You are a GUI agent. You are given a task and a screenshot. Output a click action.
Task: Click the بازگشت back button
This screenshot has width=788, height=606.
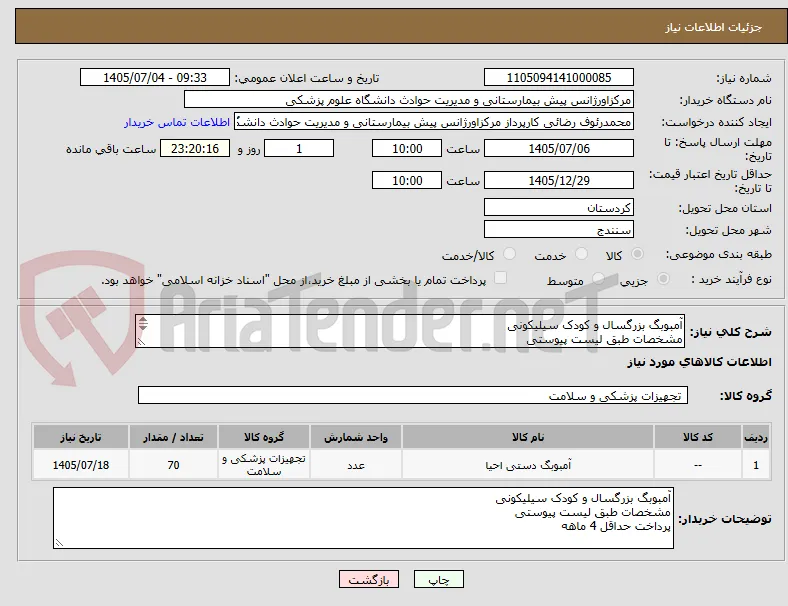[x=369, y=579]
